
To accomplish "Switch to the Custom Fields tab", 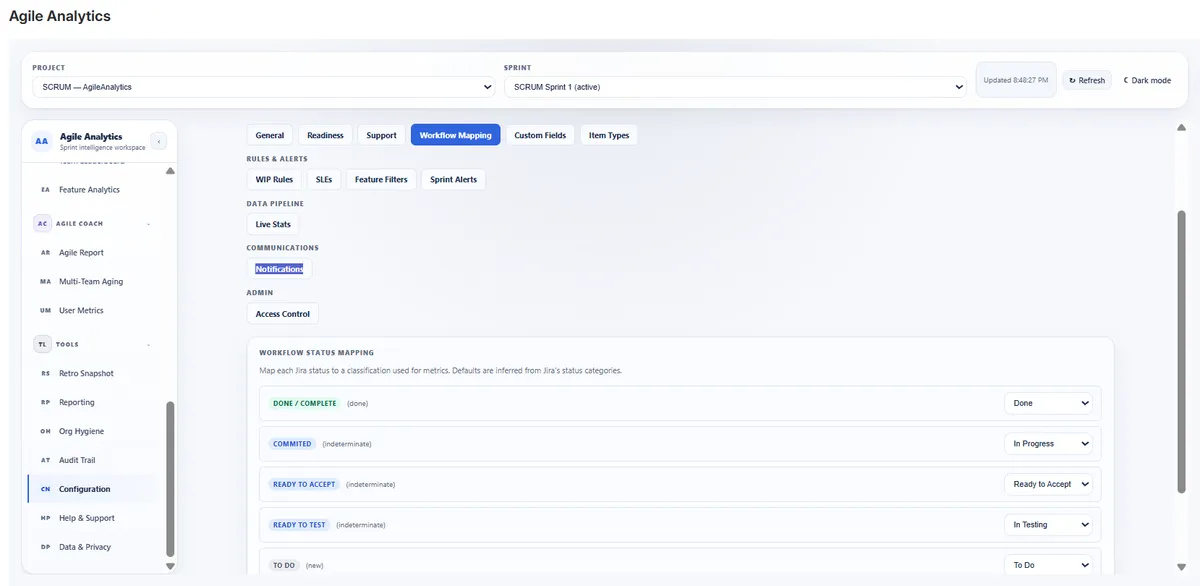I will 540,135.
